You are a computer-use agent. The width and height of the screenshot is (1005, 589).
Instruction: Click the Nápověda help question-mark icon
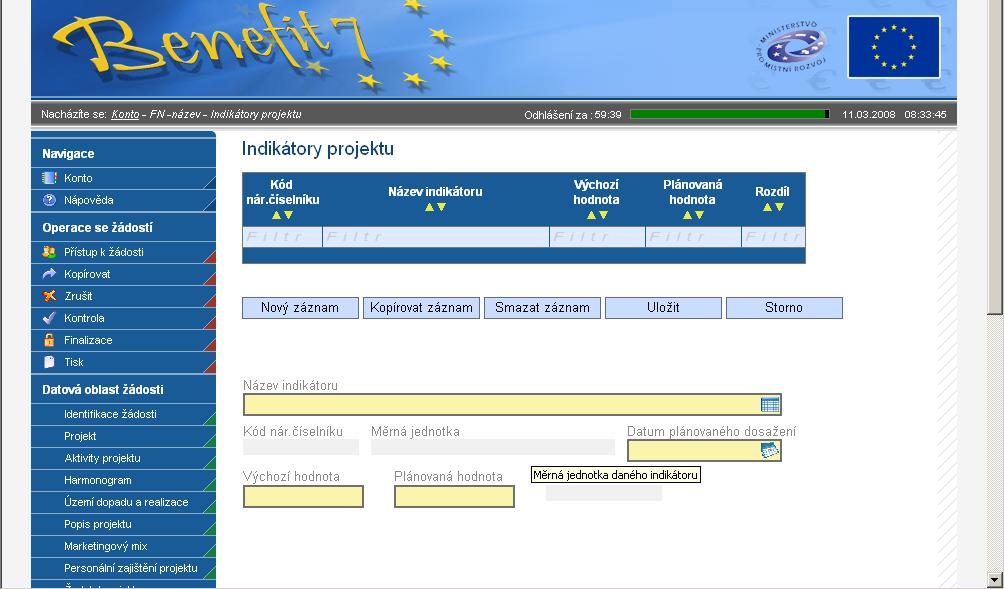pos(49,200)
